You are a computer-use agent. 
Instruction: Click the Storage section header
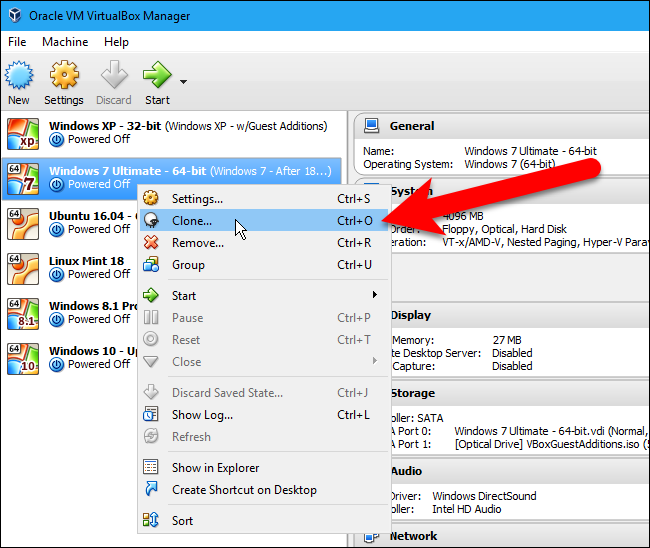[x=520, y=393]
